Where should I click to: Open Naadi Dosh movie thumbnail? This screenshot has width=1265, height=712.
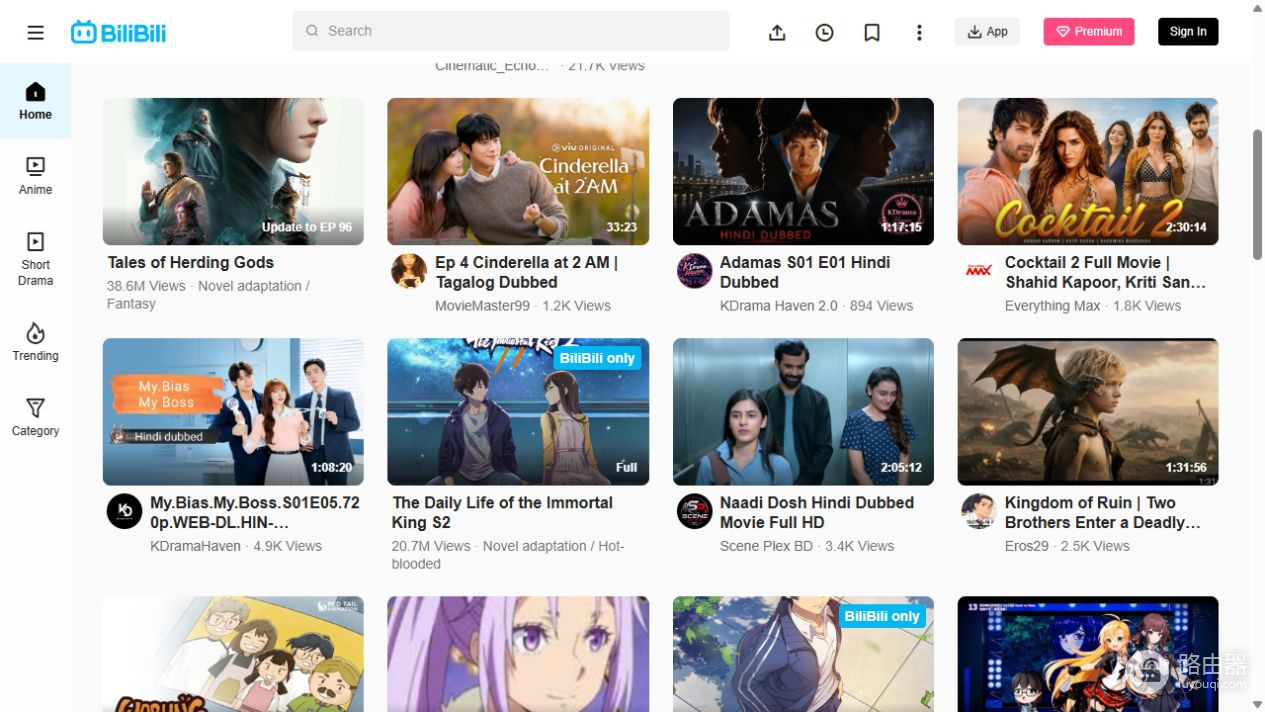[x=803, y=412]
